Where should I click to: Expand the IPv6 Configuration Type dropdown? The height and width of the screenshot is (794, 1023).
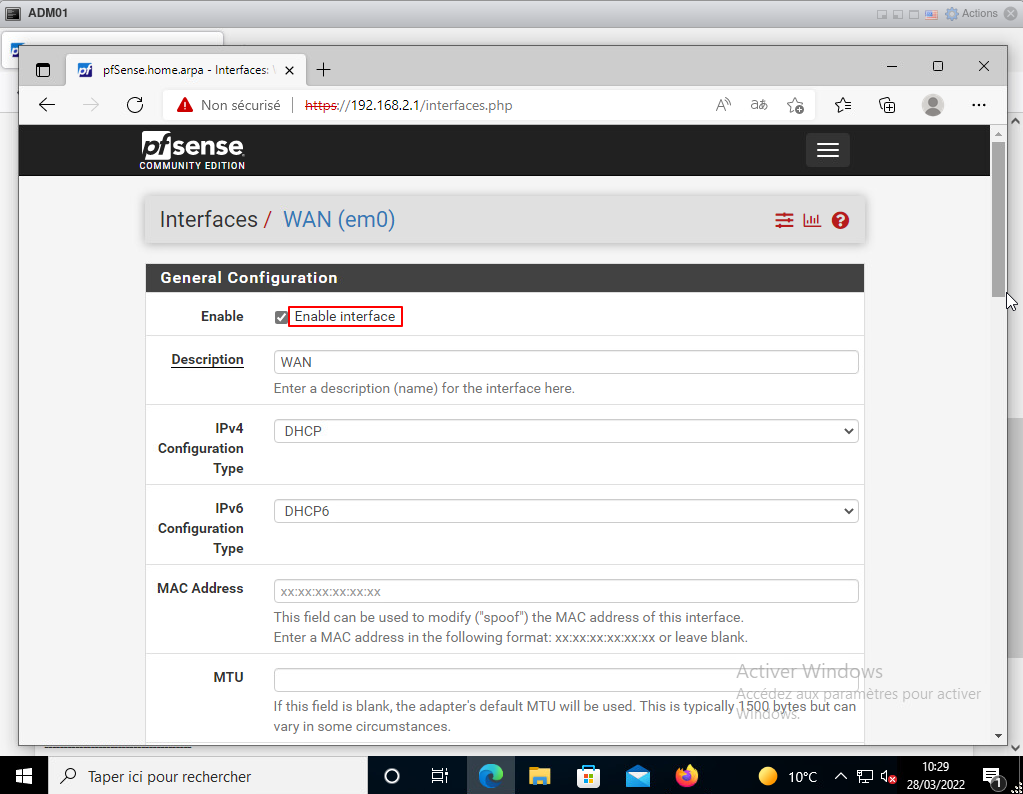[566, 511]
